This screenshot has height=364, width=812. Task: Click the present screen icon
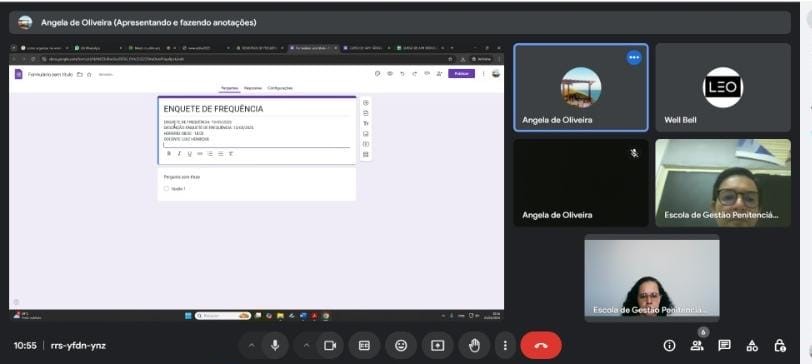(x=438, y=345)
